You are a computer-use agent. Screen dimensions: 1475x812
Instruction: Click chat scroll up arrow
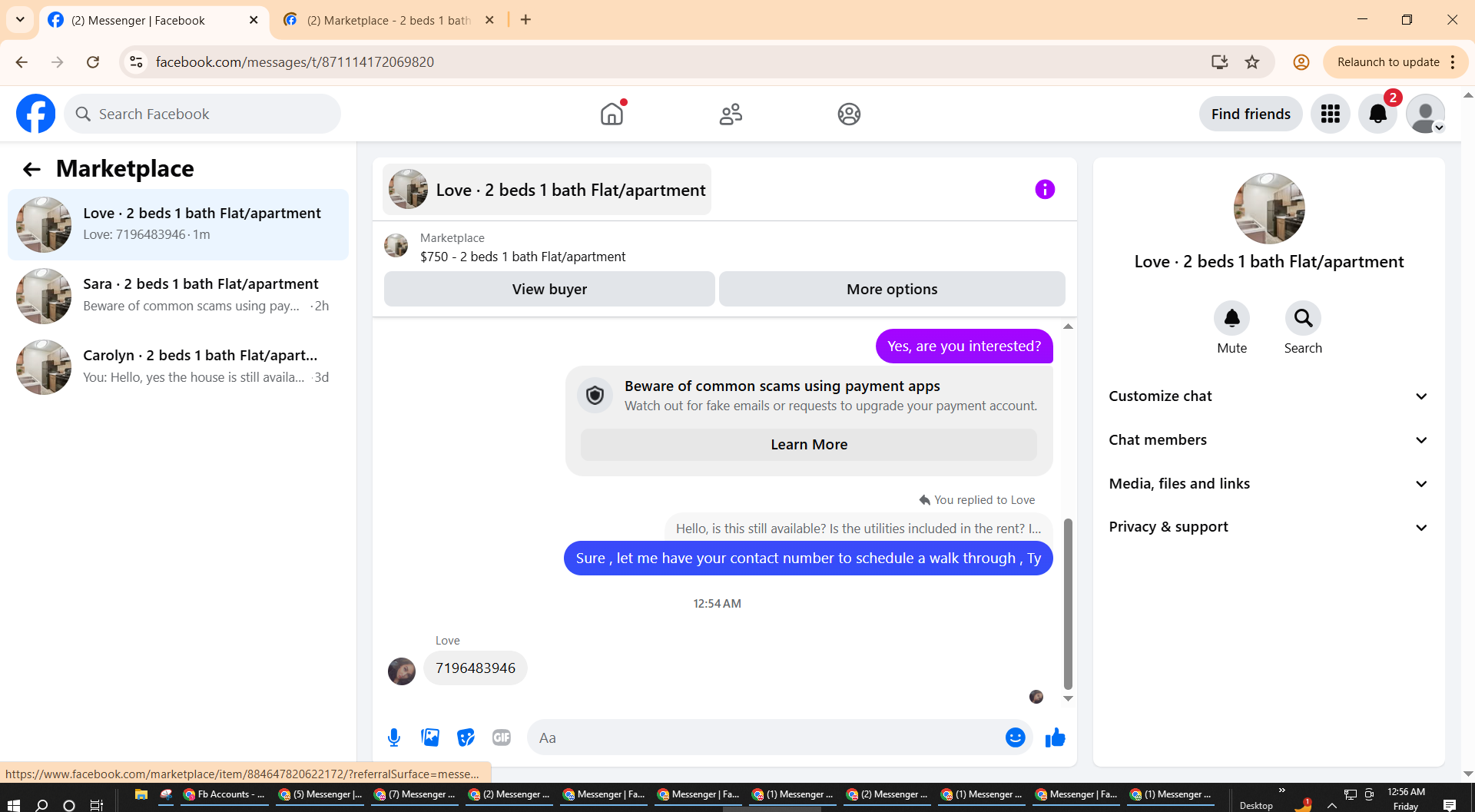[x=1068, y=326]
